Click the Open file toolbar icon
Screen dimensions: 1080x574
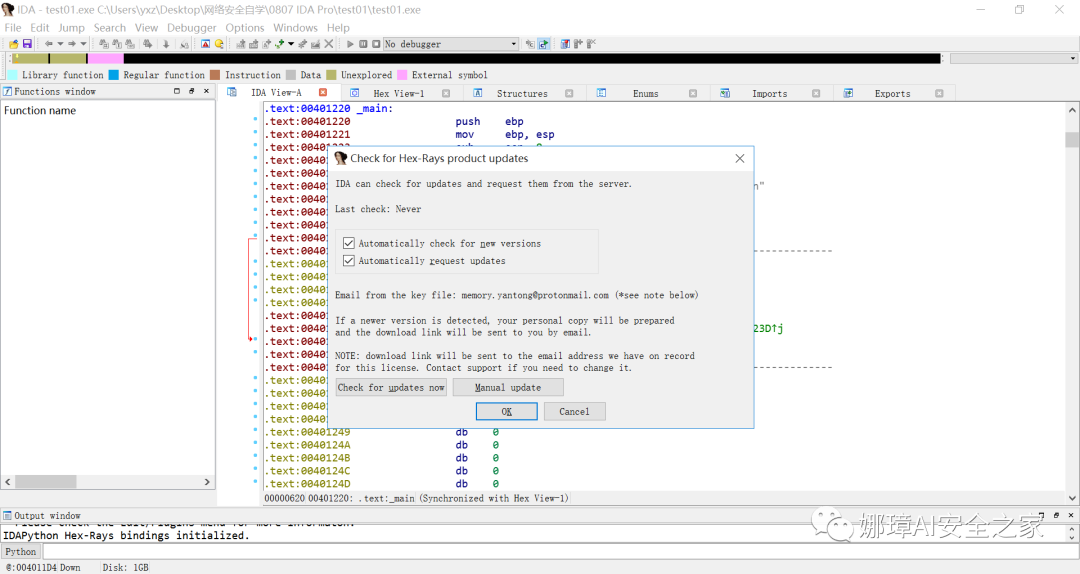tap(14, 44)
